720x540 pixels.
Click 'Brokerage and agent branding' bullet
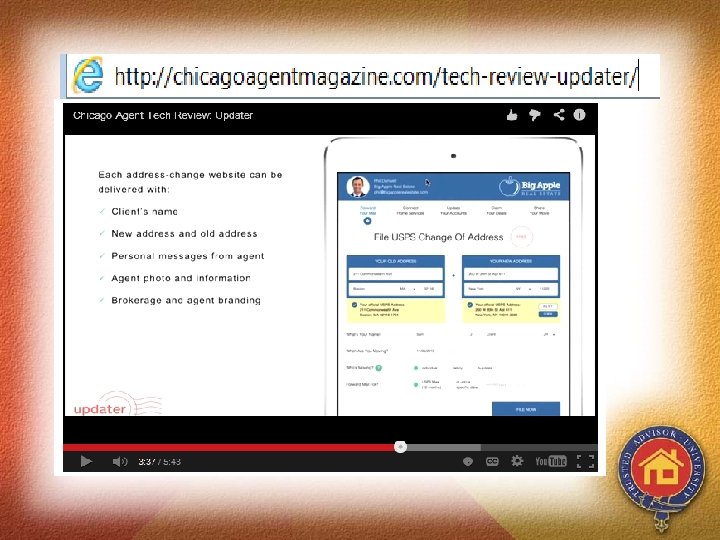click(x=186, y=300)
